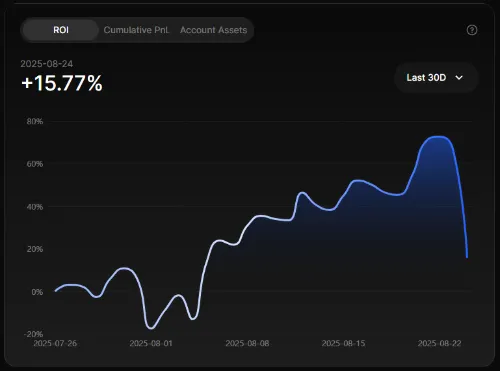Image resolution: width=500 pixels, height=371 pixels.
Task: Click the 60% y-axis label
Action: click(35, 164)
